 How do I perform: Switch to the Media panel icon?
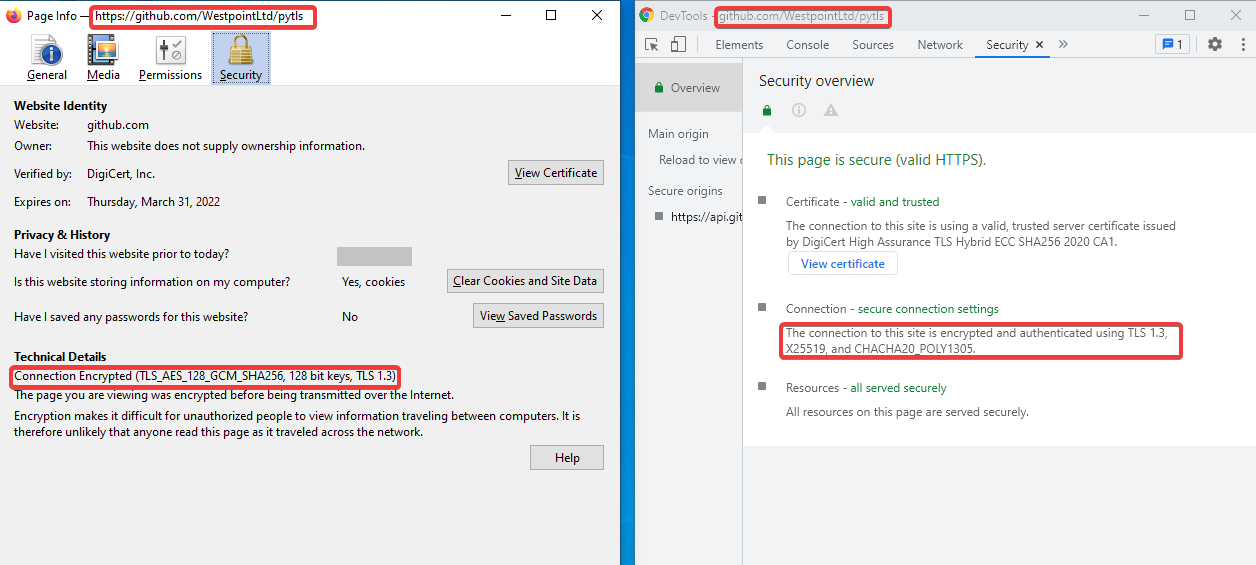pyautogui.click(x=103, y=58)
